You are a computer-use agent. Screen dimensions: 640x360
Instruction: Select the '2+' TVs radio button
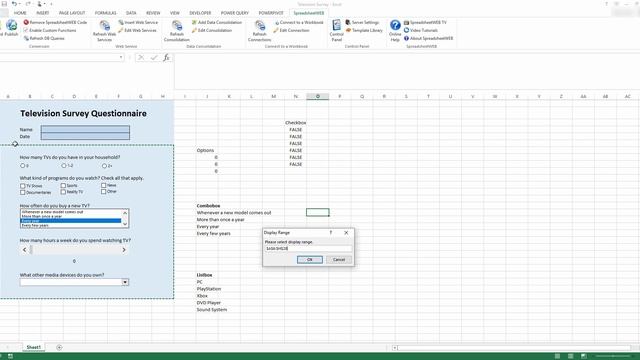point(104,166)
